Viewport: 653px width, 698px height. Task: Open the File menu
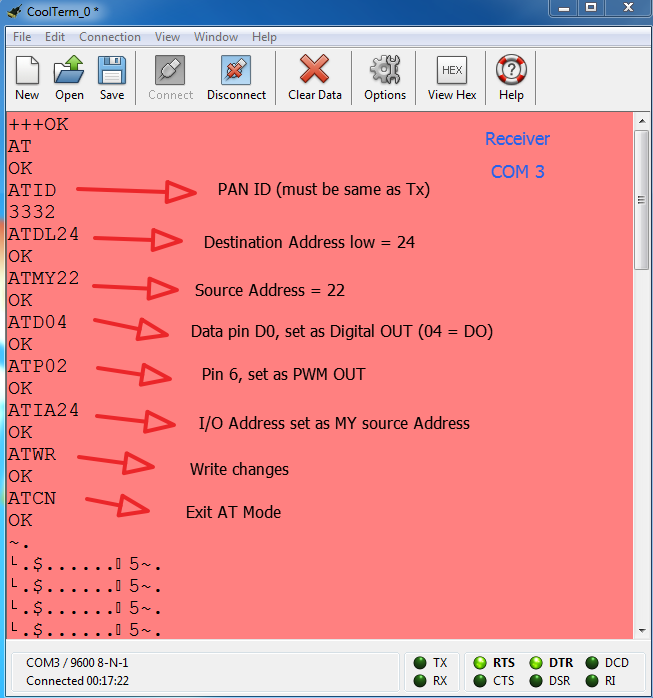22,37
